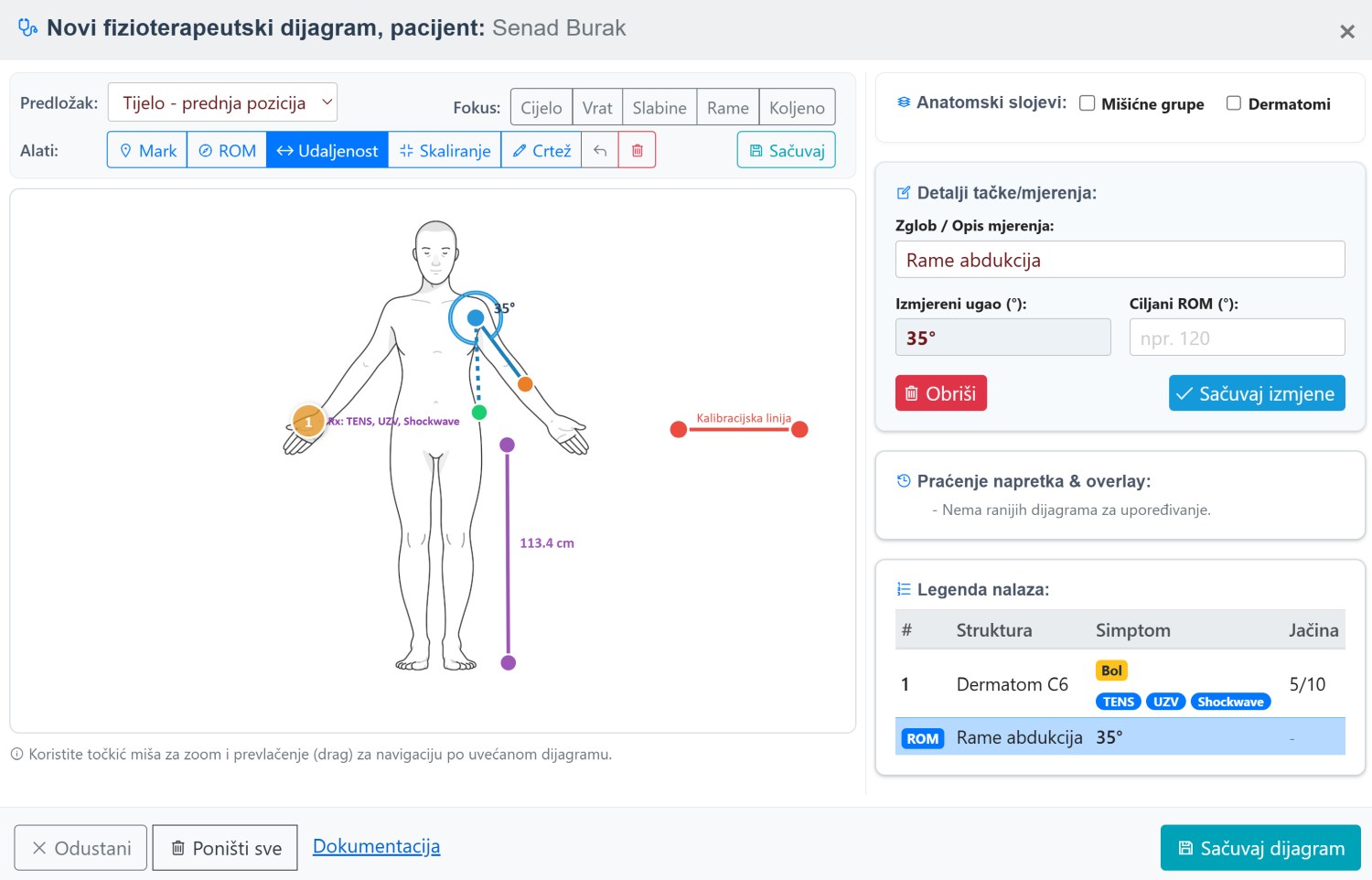1372x880 pixels.
Task: Switch focus to Koljeno
Action: point(797,107)
